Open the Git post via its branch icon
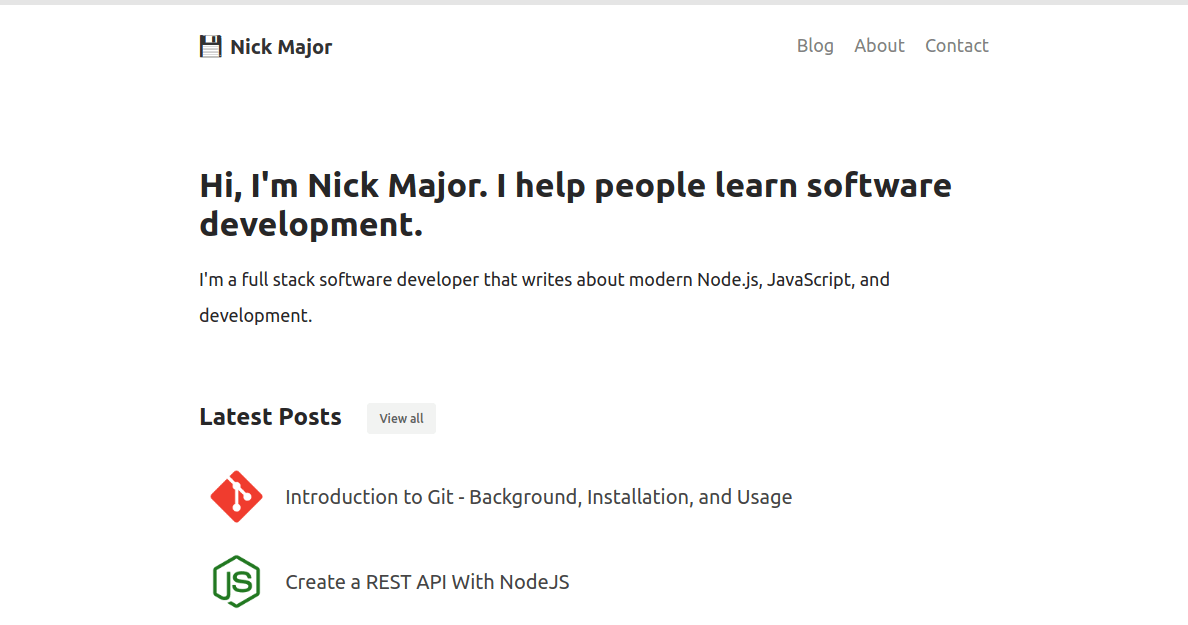The height and width of the screenshot is (625, 1188). tap(236, 496)
